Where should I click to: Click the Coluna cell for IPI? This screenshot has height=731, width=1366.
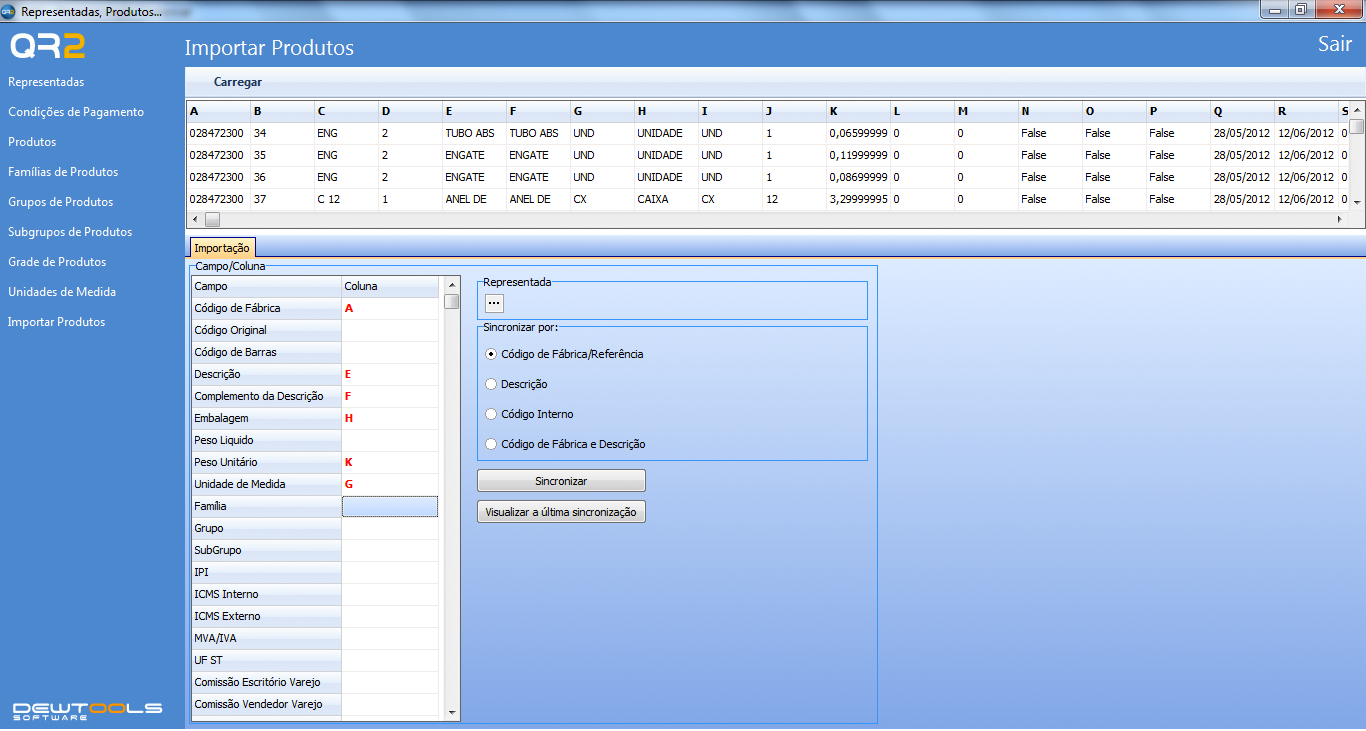tap(390, 572)
